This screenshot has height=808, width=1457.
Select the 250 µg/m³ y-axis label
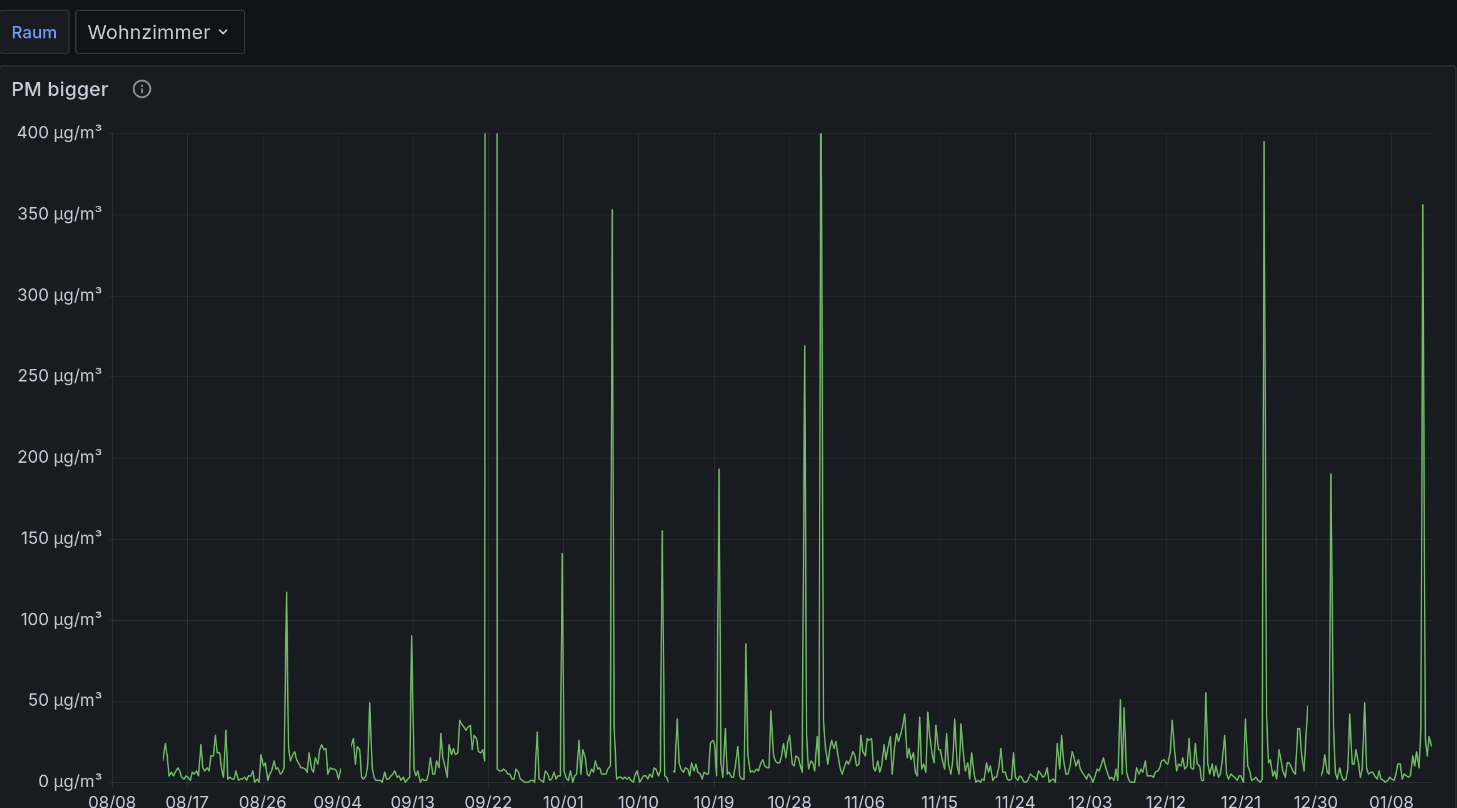[x=60, y=376]
